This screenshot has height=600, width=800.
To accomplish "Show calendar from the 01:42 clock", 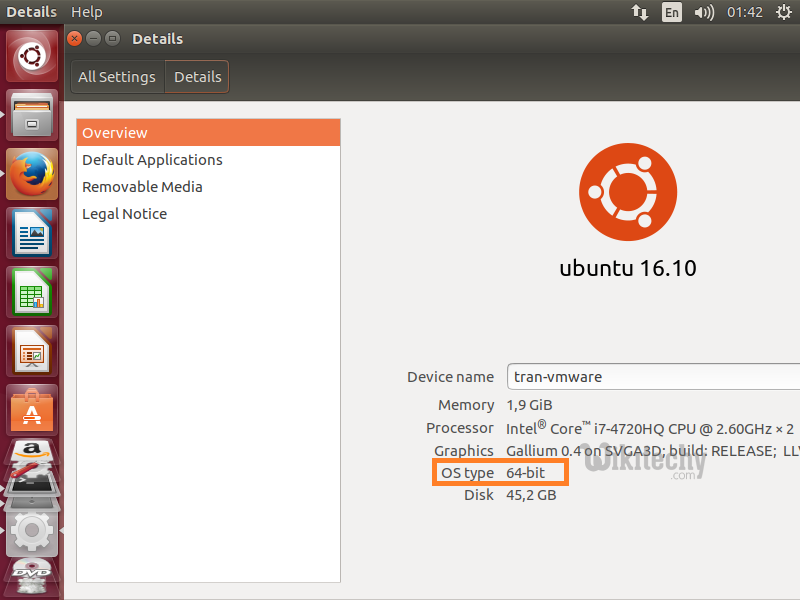I will (745, 12).
